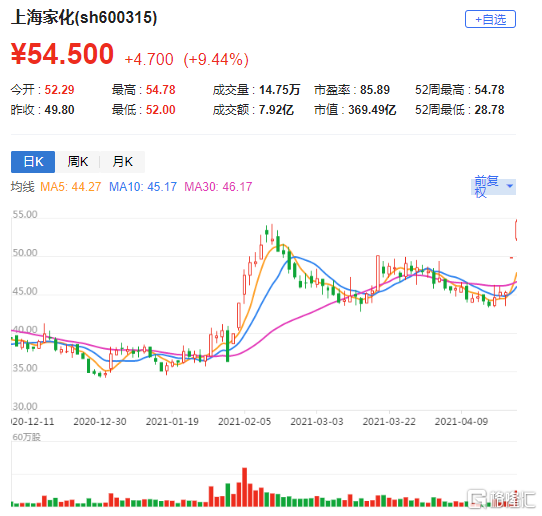Click the 2021-04-09 date axis marker
This screenshot has height=516, width=542.
[x=461, y=421]
